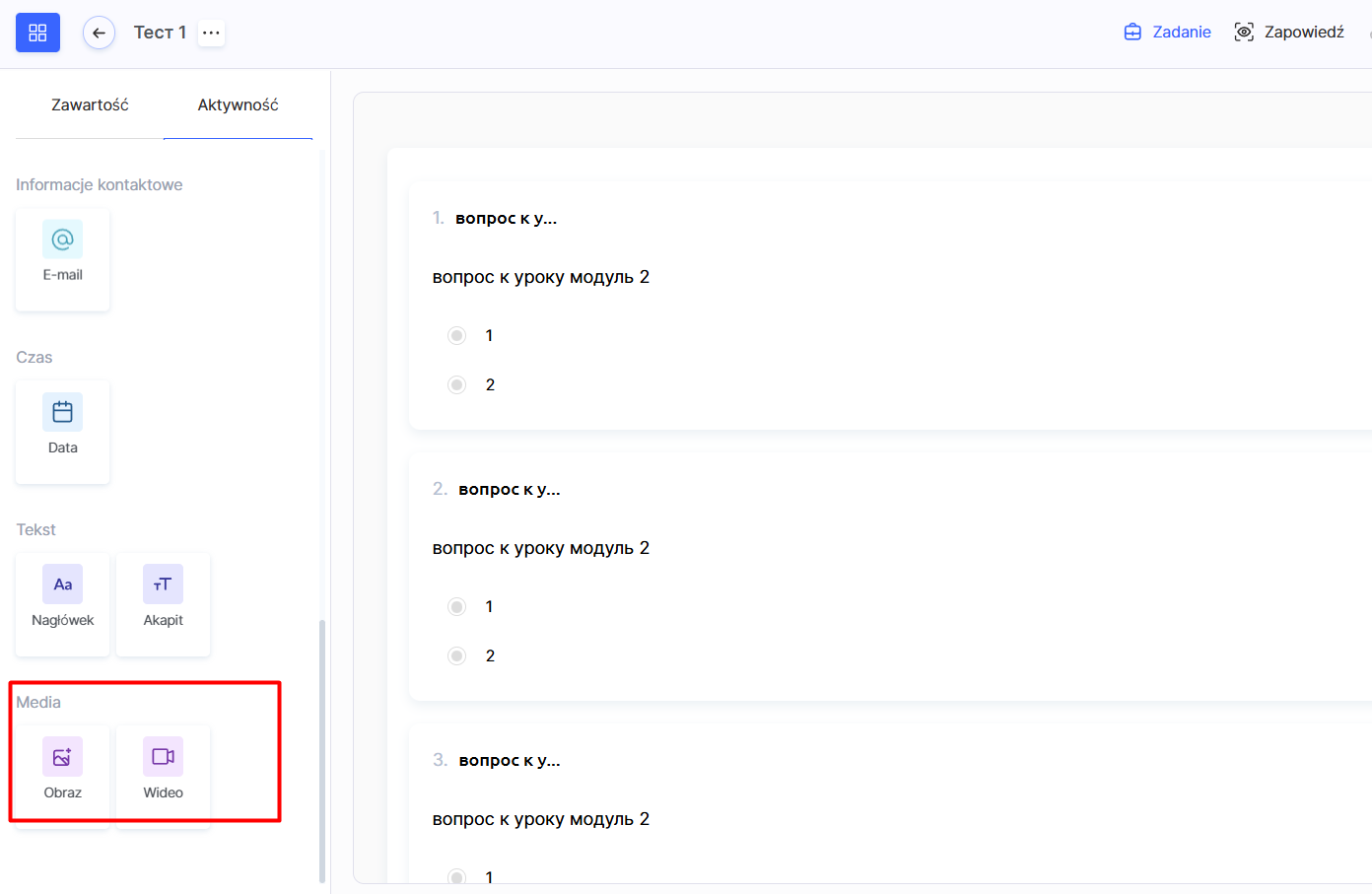Open the Zadanie link in header
The image size is (1372, 894).
point(1168,33)
